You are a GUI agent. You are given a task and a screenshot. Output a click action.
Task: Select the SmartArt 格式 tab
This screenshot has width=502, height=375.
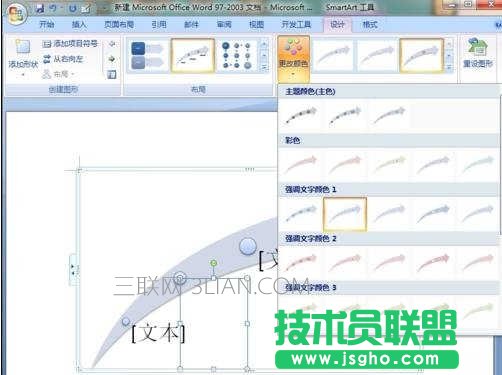click(x=370, y=24)
